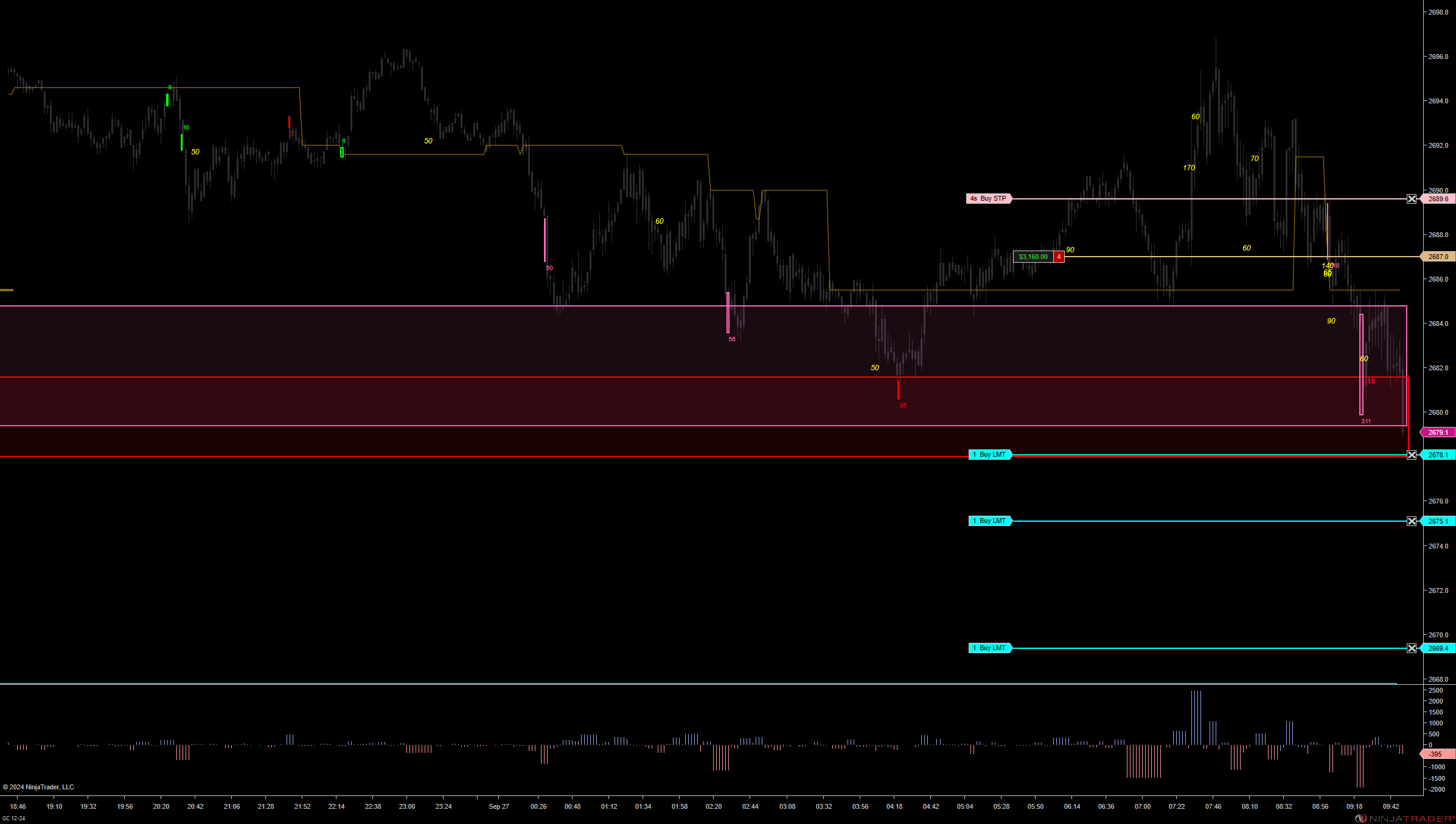Click the 2687.0 position price marker
The width and height of the screenshot is (1456, 824).
(1438, 257)
